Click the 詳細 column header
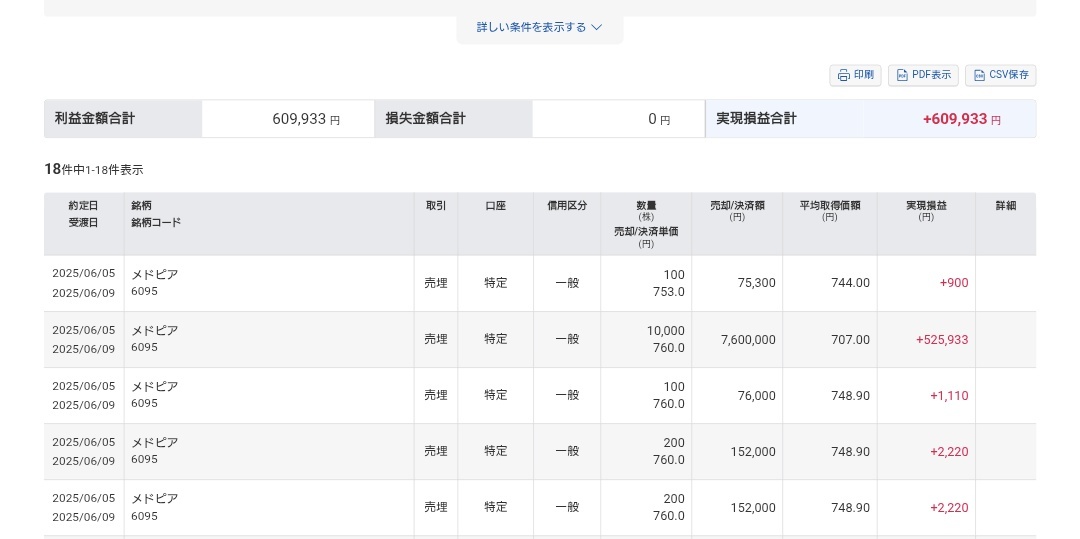The height and width of the screenshot is (539, 1080). 1006,206
